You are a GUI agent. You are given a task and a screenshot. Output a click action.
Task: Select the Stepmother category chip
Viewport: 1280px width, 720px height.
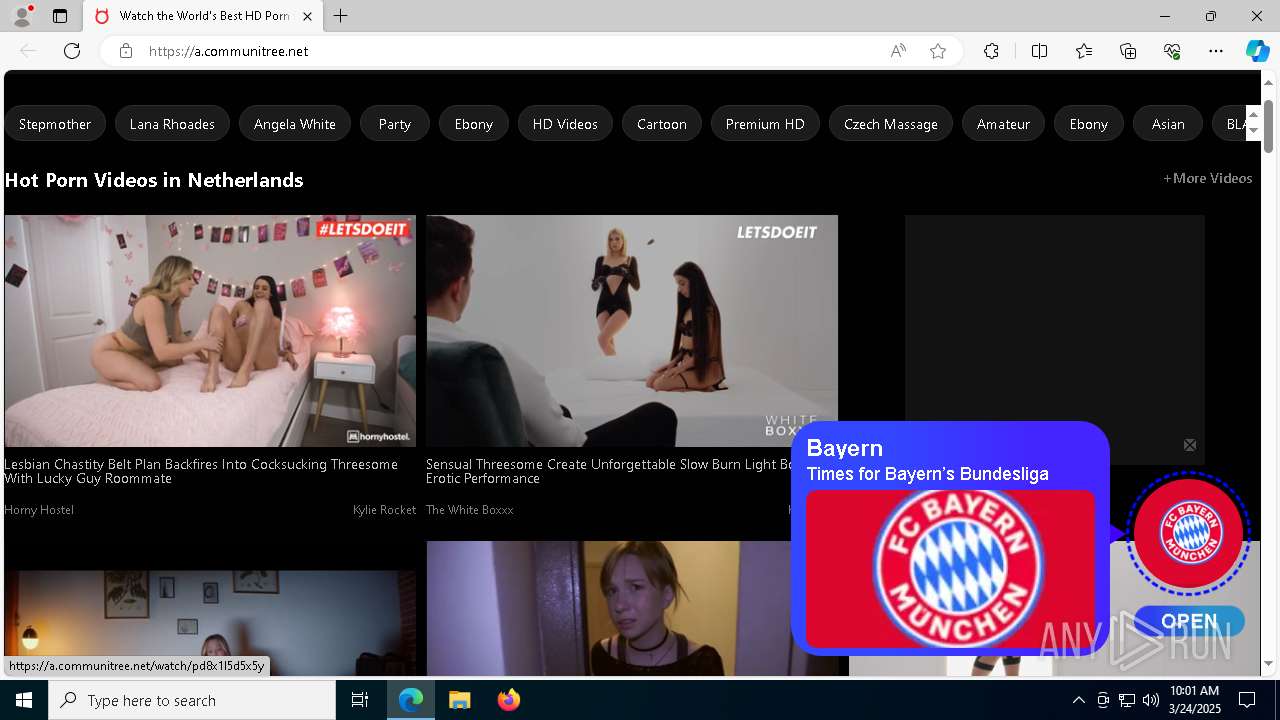tap(55, 124)
